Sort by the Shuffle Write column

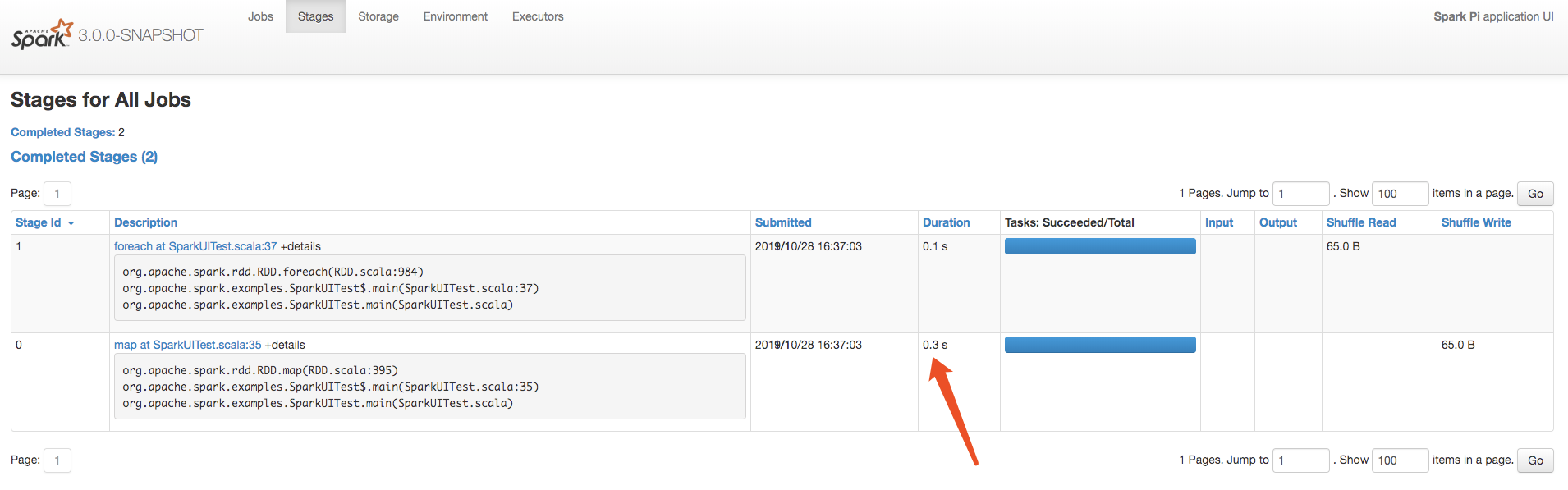1476,222
